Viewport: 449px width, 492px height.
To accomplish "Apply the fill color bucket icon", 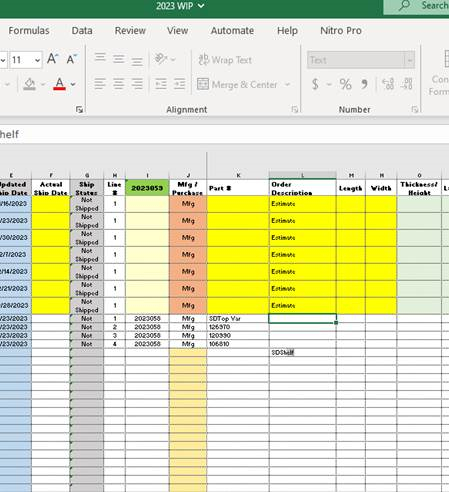I will click(x=30, y=84).
